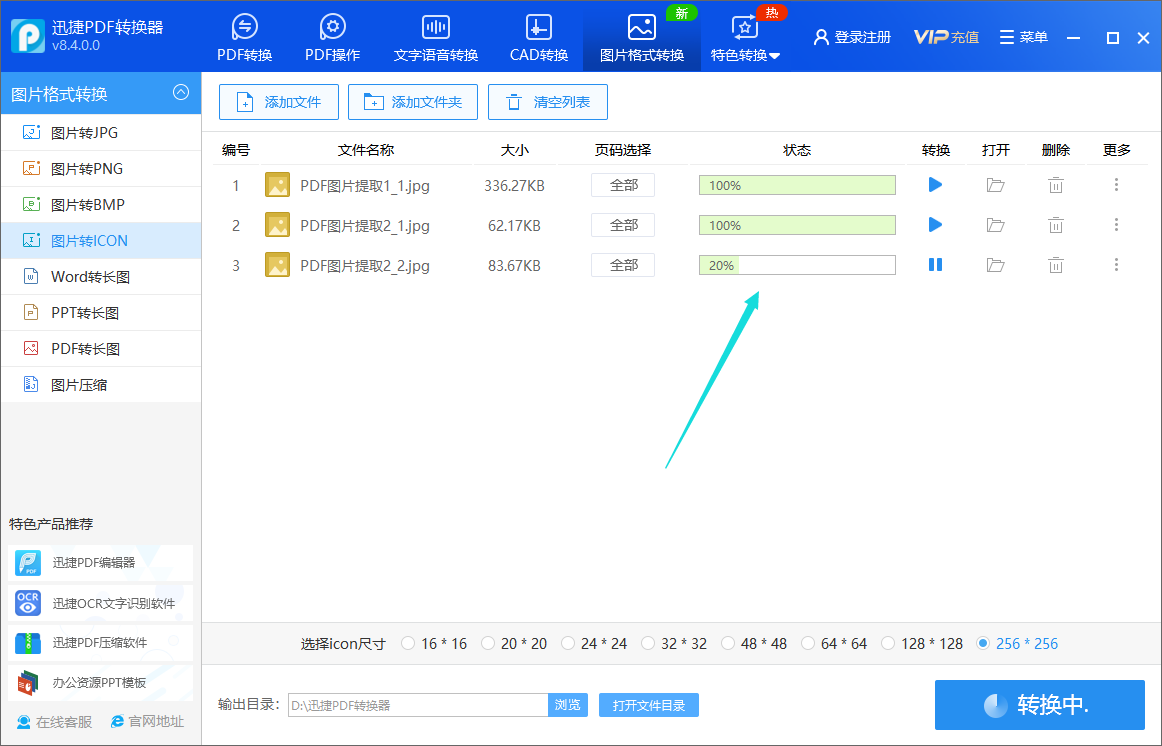Choose Word转长图 in sidebar
The image size is (1162, 746).
coord(101,276)
